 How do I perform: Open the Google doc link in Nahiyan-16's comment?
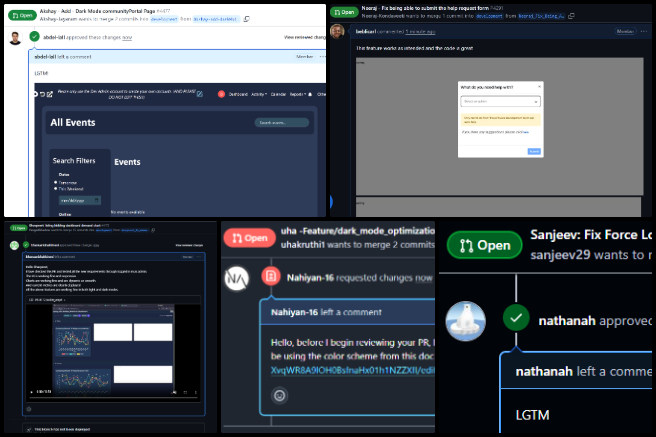pos(353,371)
